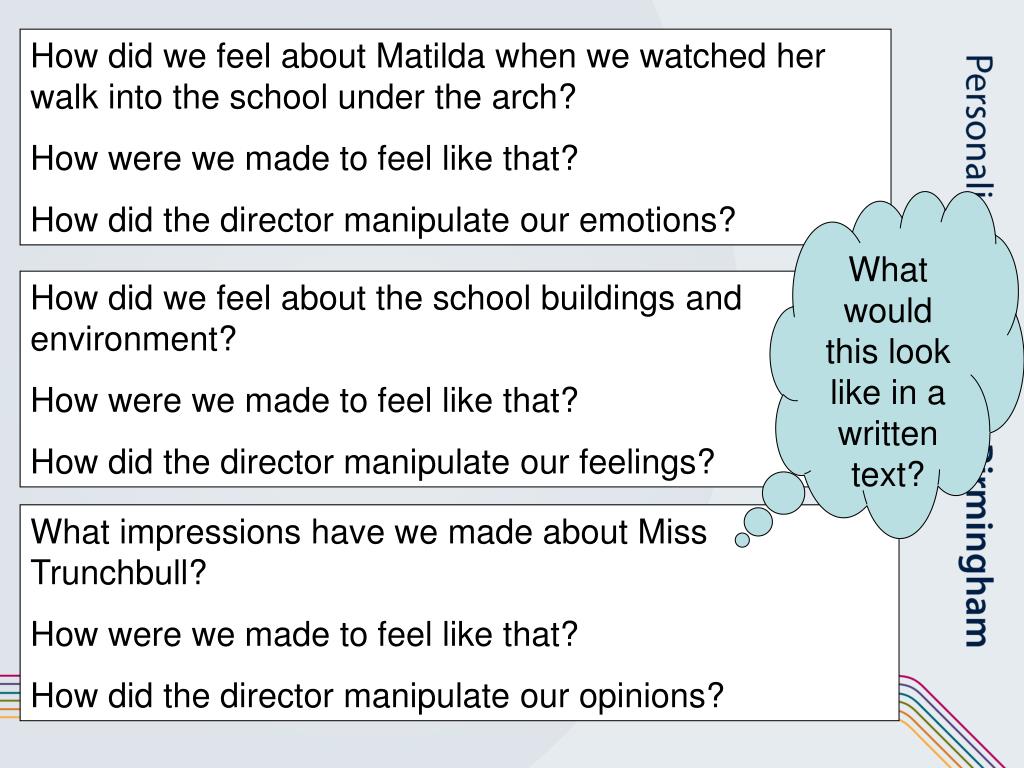This screenshot has height=768, width=1024.
Task: Click 'manipulate our feelings?' question
Action: (372, 461)
